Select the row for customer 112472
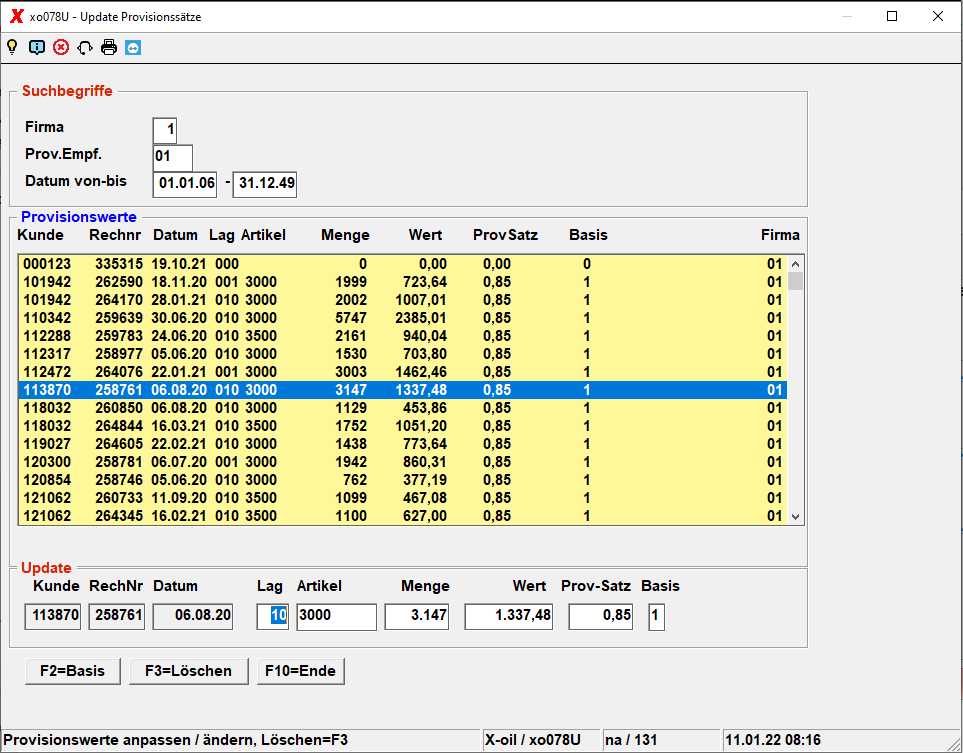Screen dimensions: 963x753 [x=403, y=372]
